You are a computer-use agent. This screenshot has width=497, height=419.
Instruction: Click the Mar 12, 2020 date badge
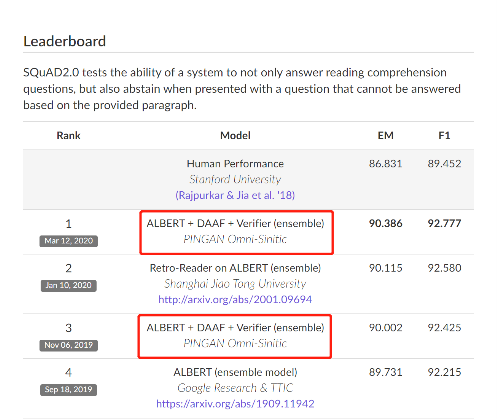(x=69, y=241)
